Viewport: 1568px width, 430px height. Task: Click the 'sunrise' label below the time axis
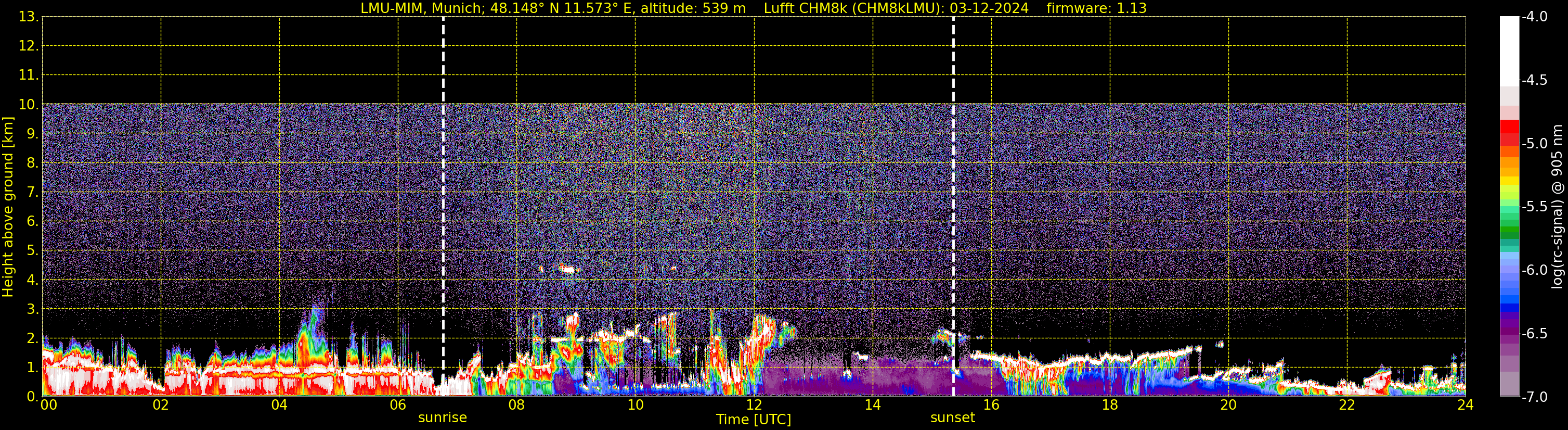[x=443, y=418]
